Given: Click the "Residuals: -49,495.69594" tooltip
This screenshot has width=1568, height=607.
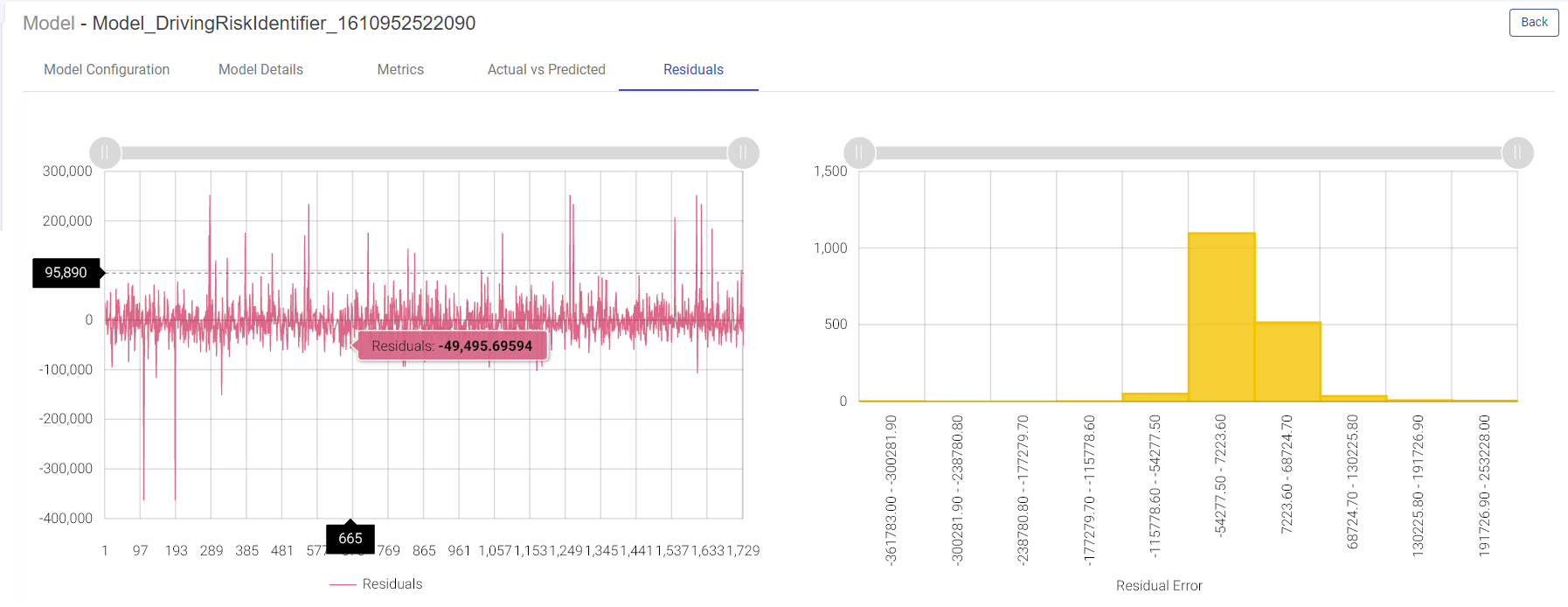Looking at the screenshot, I should (452, 346).
